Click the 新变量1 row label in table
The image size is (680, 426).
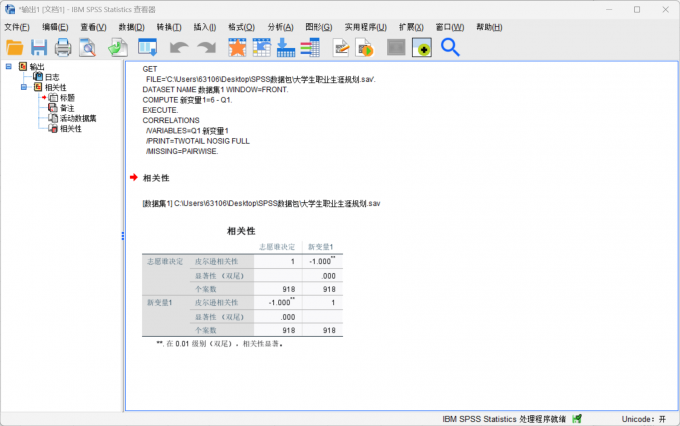tap(160, 303)
